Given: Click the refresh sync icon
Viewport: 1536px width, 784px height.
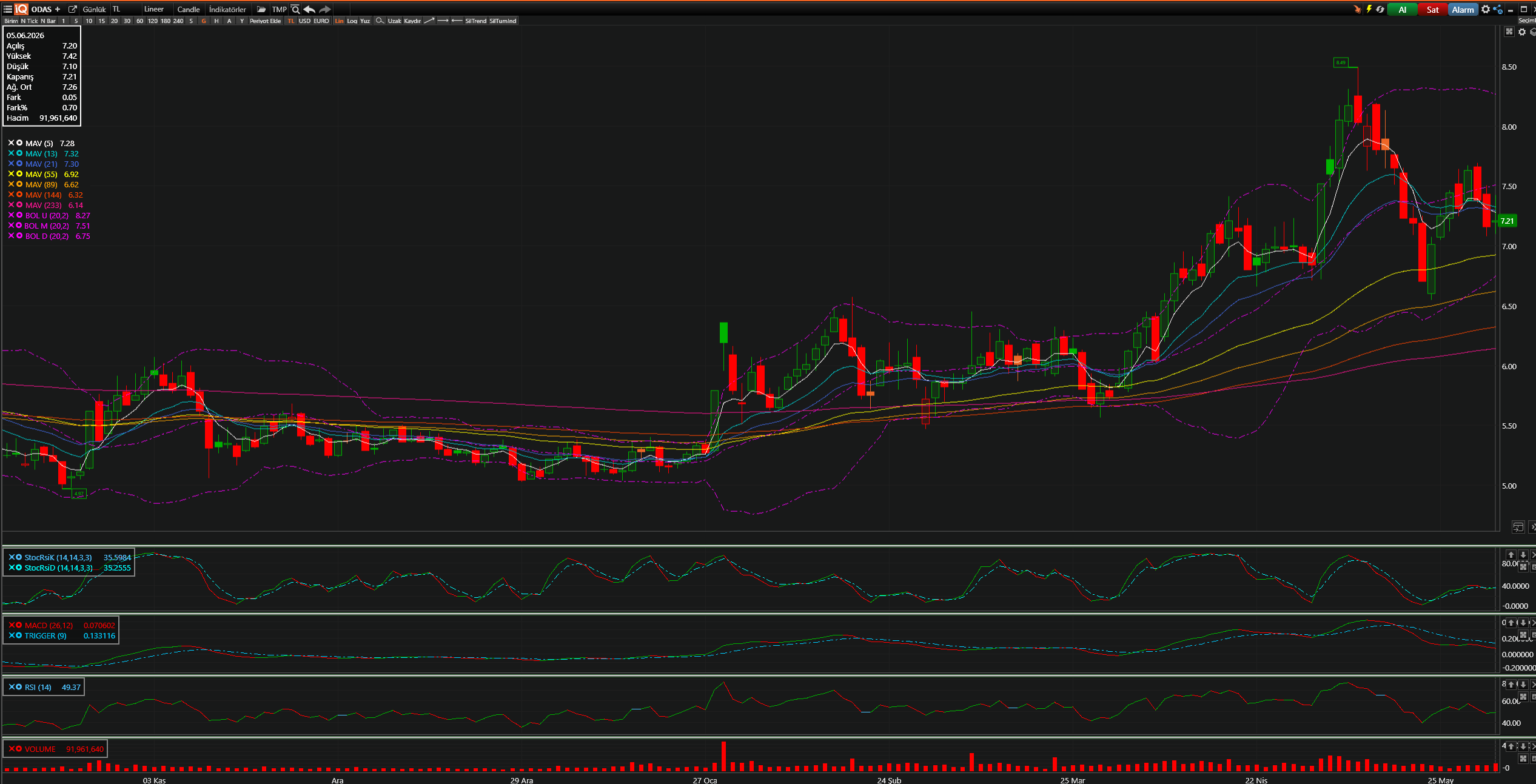Looking at the screenshot, I should [1380, 9].
